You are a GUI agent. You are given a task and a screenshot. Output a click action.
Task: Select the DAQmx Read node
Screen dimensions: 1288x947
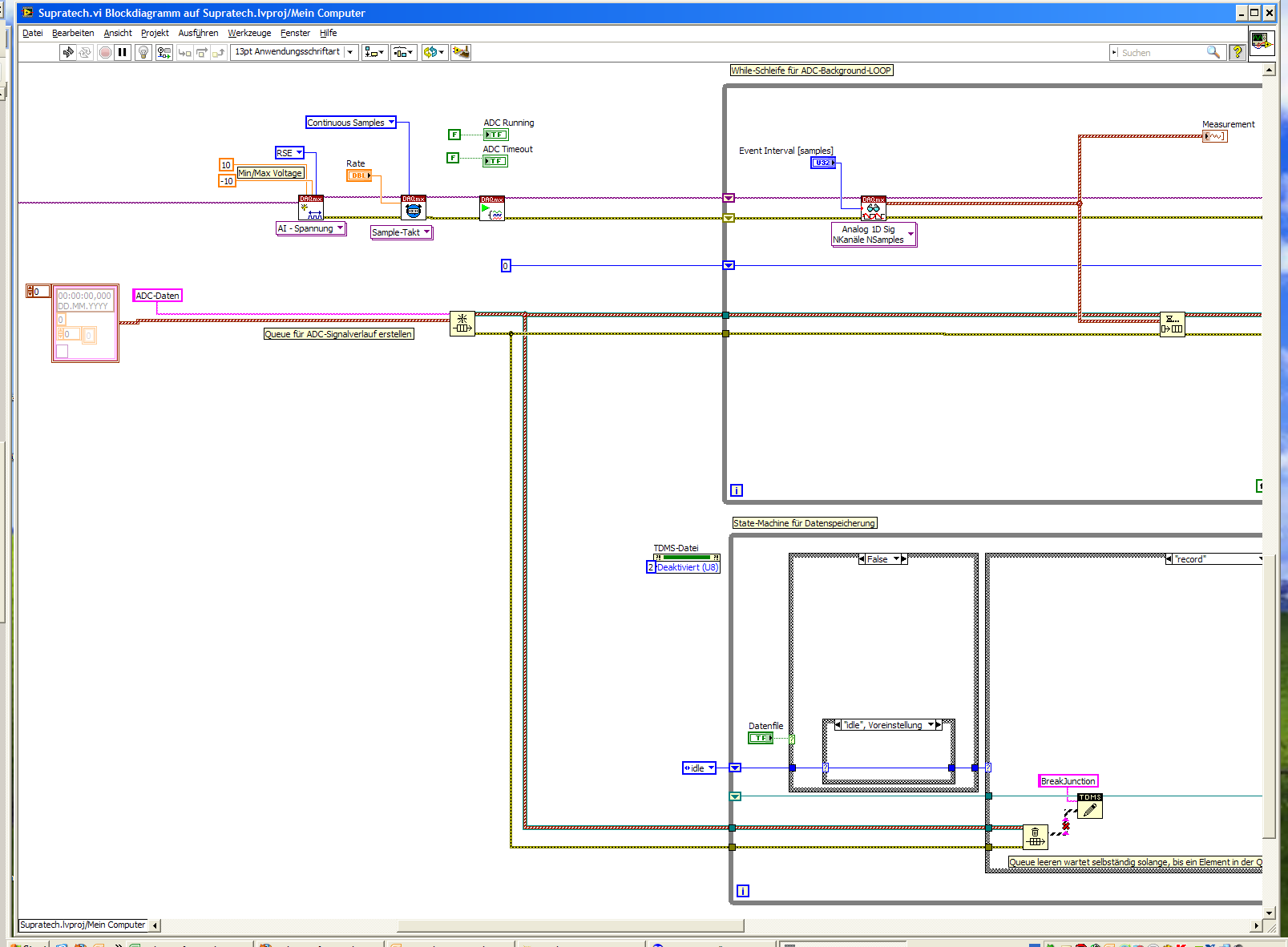coord(874,208)
